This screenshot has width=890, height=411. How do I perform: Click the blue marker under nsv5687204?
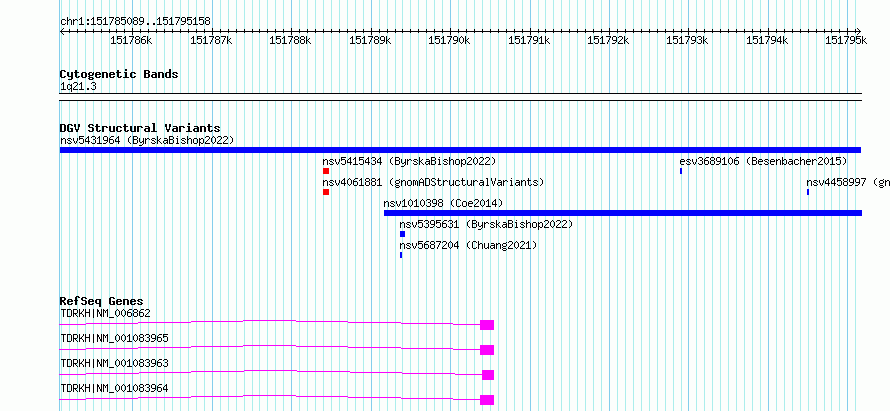401,255
